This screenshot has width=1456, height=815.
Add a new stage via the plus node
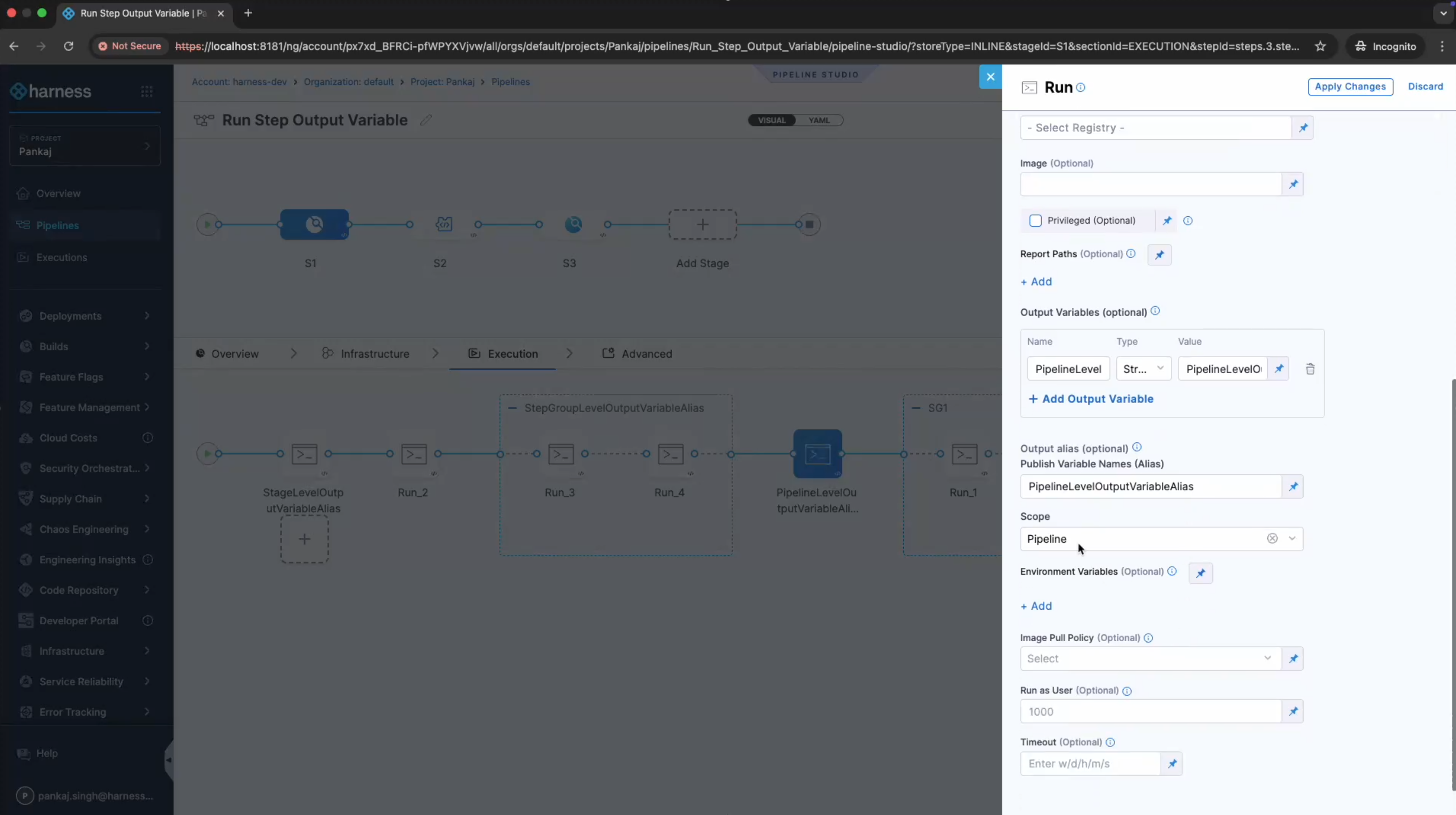702,224
